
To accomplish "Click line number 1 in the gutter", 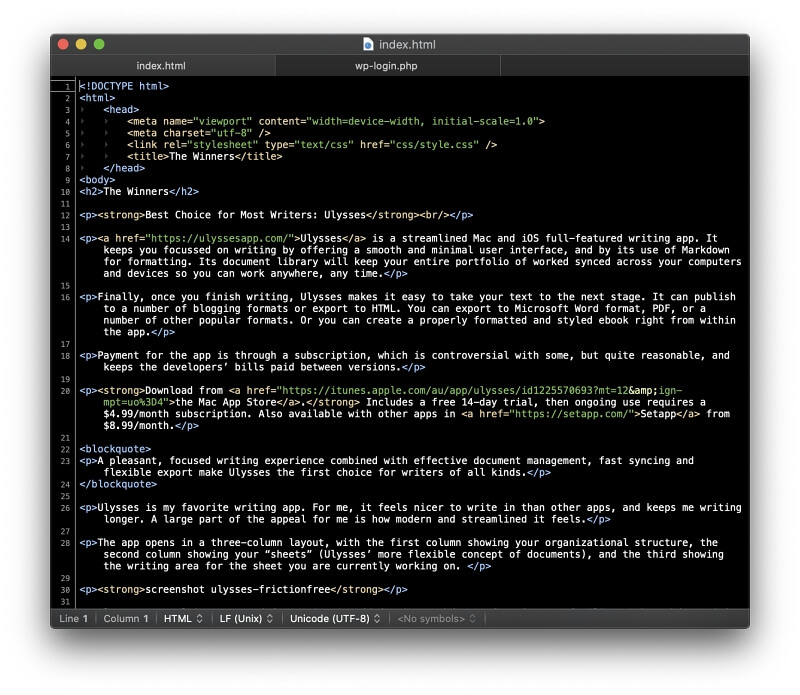I will click(67, 87).
